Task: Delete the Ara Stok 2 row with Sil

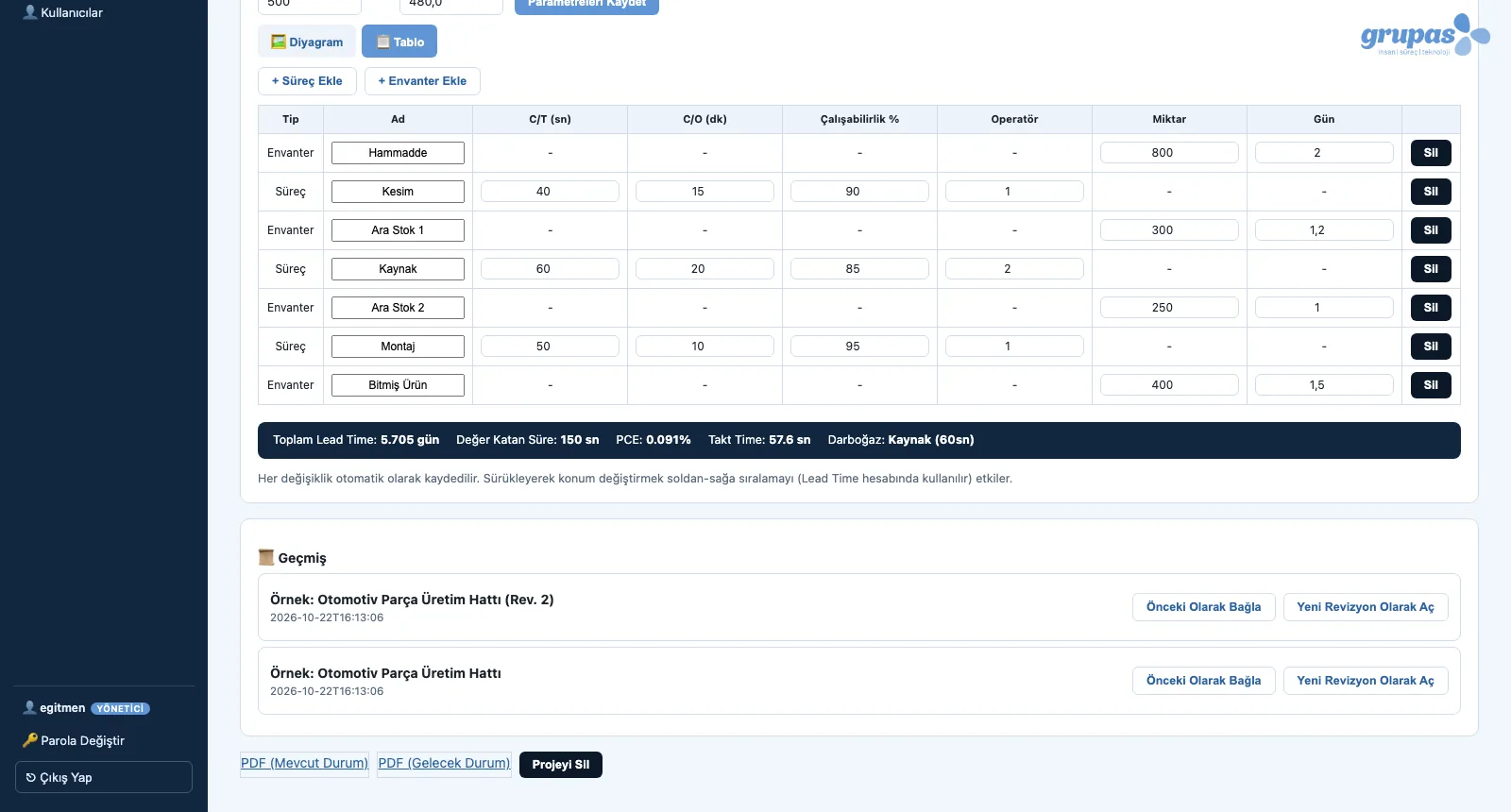Action: [1431, 308]
